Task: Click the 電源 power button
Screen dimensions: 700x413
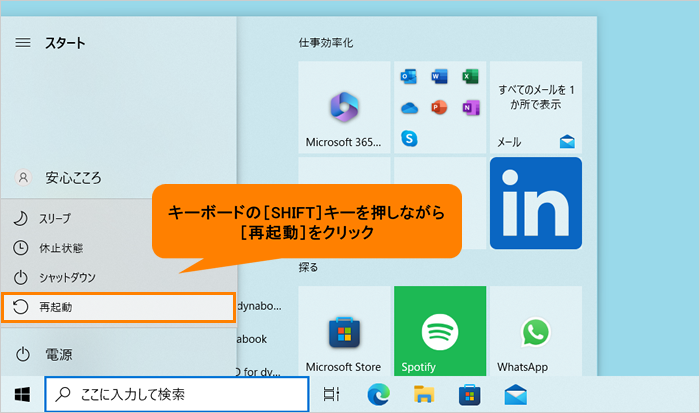Action: pos(118,355)
